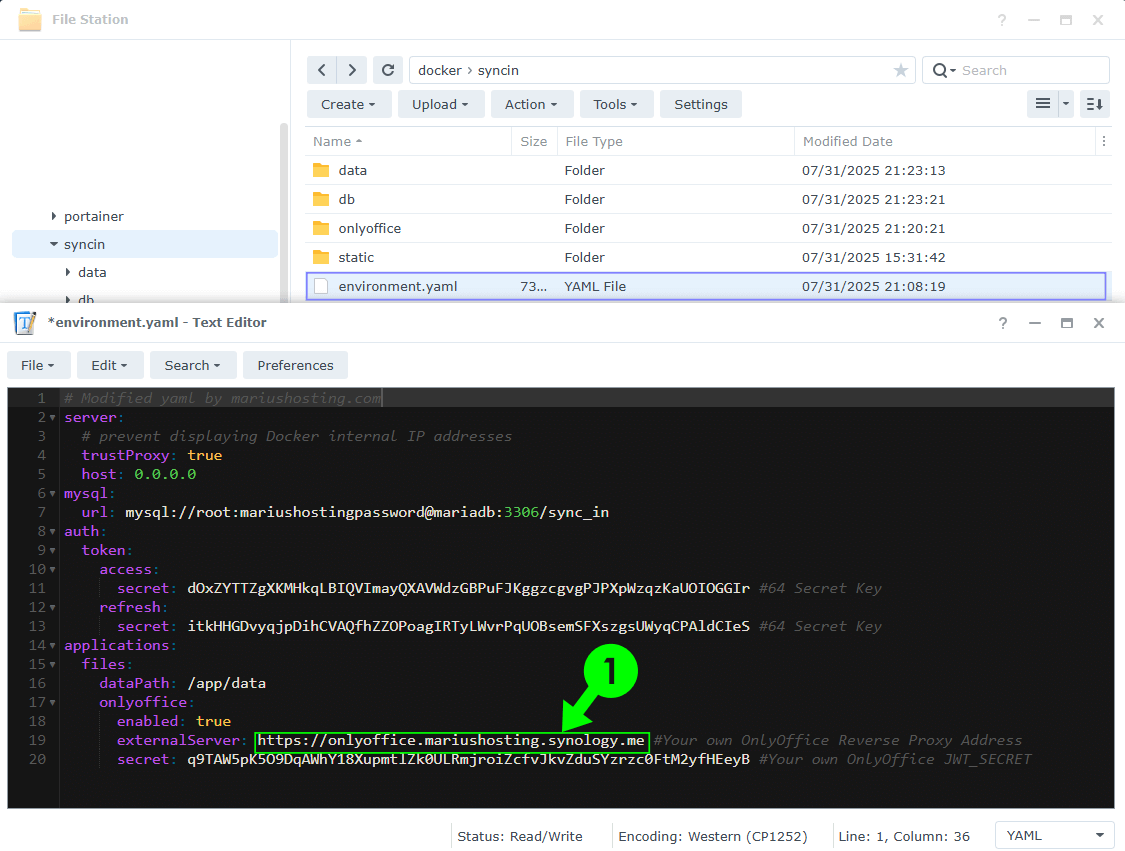Click docker in the path breadcrumb
The image size is (1125, 851).
click(x=440, y=70)
